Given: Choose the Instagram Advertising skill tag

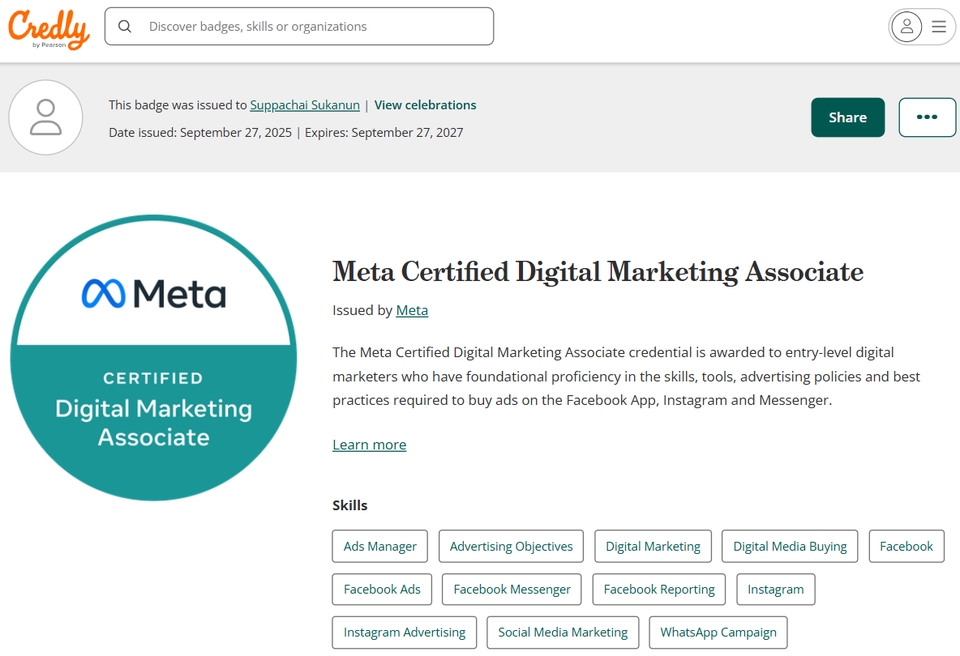Looking at the screenshot, I should pos(404,632).
